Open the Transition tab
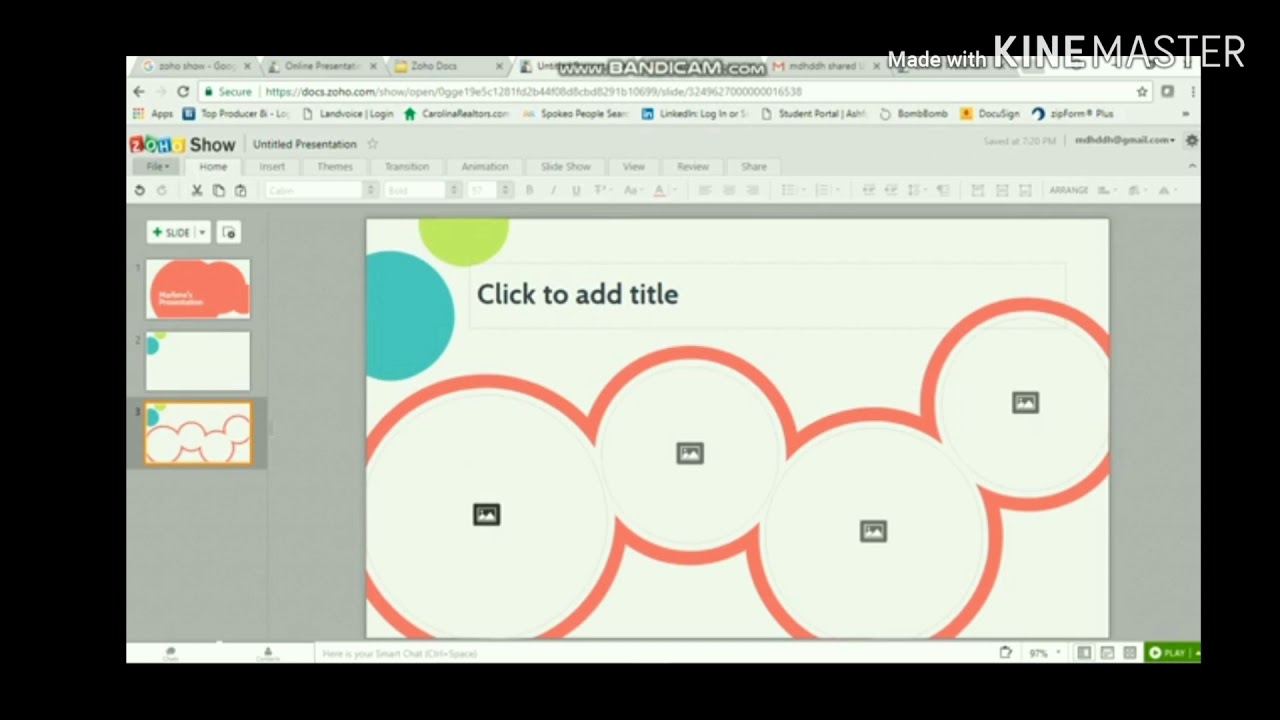The width and height of the screenshot is (1280, 720). coord(407,167)
